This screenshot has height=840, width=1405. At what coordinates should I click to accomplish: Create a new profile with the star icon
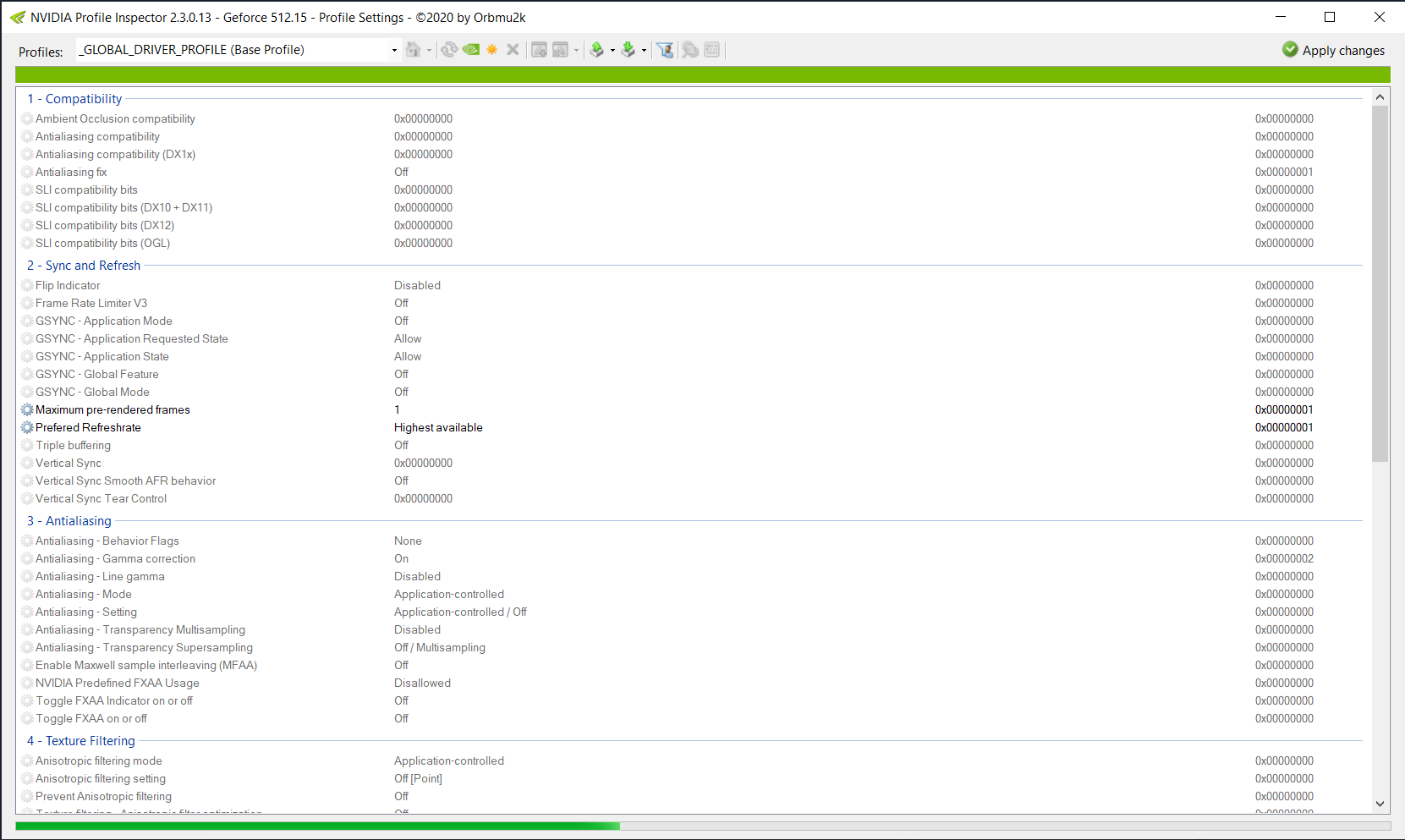(491, 50)
